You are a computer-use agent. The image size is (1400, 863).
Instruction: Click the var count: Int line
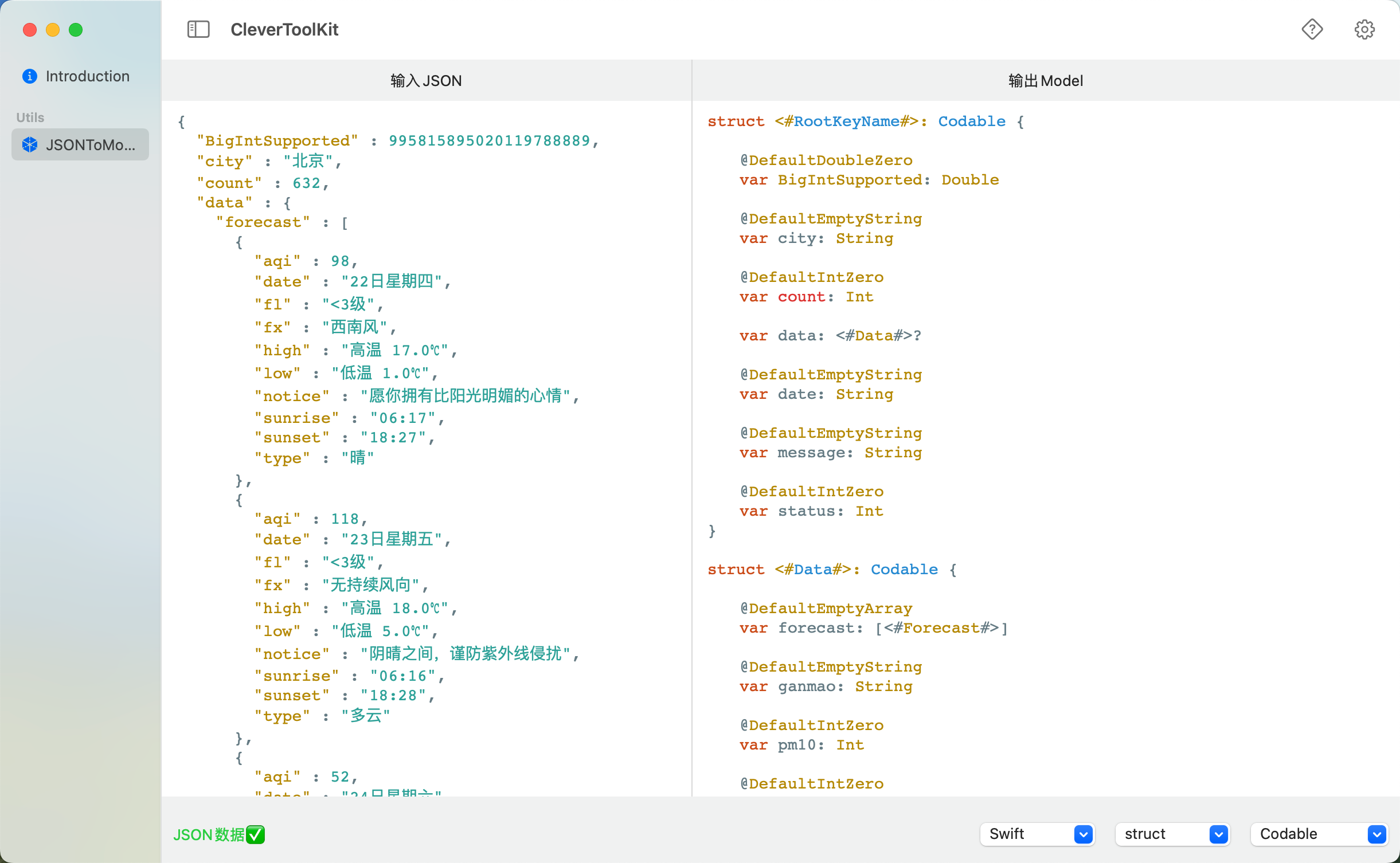pos(807,297)
